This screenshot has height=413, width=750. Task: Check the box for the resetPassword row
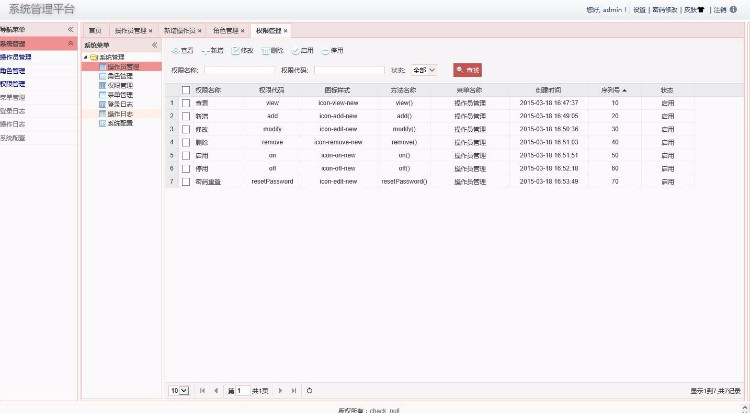pyautogui.click(x=186, y=182)
